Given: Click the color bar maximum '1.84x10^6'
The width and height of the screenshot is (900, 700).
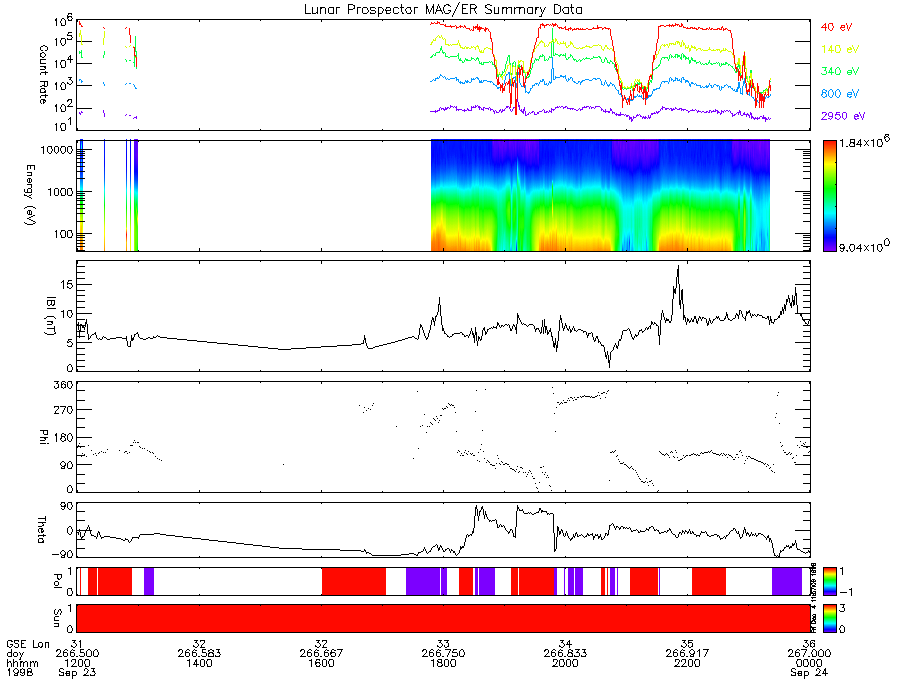Looking at the screenshot, I should [864, 142].
